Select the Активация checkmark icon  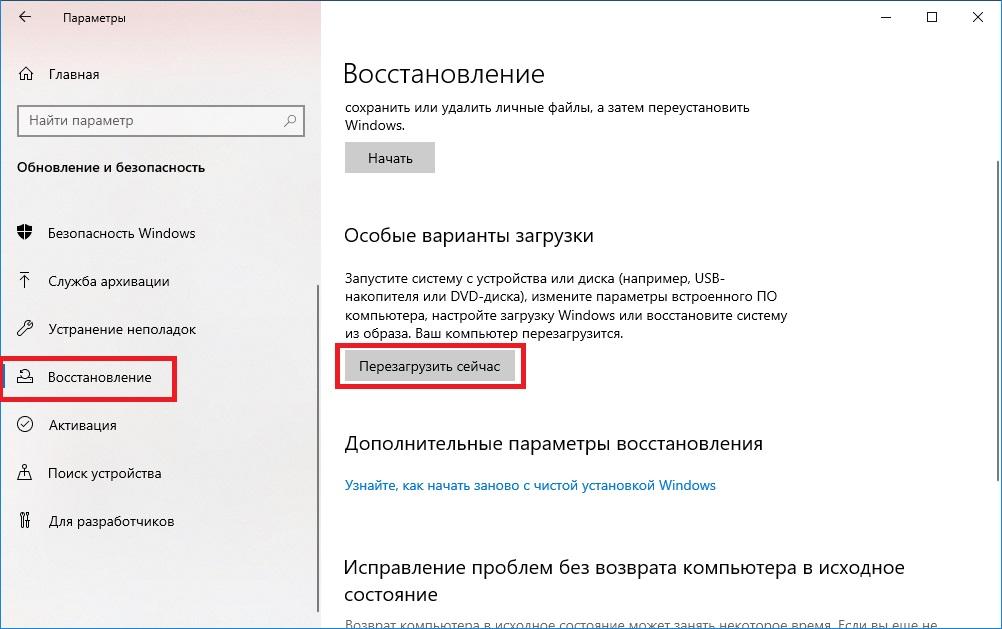point(25,424)
